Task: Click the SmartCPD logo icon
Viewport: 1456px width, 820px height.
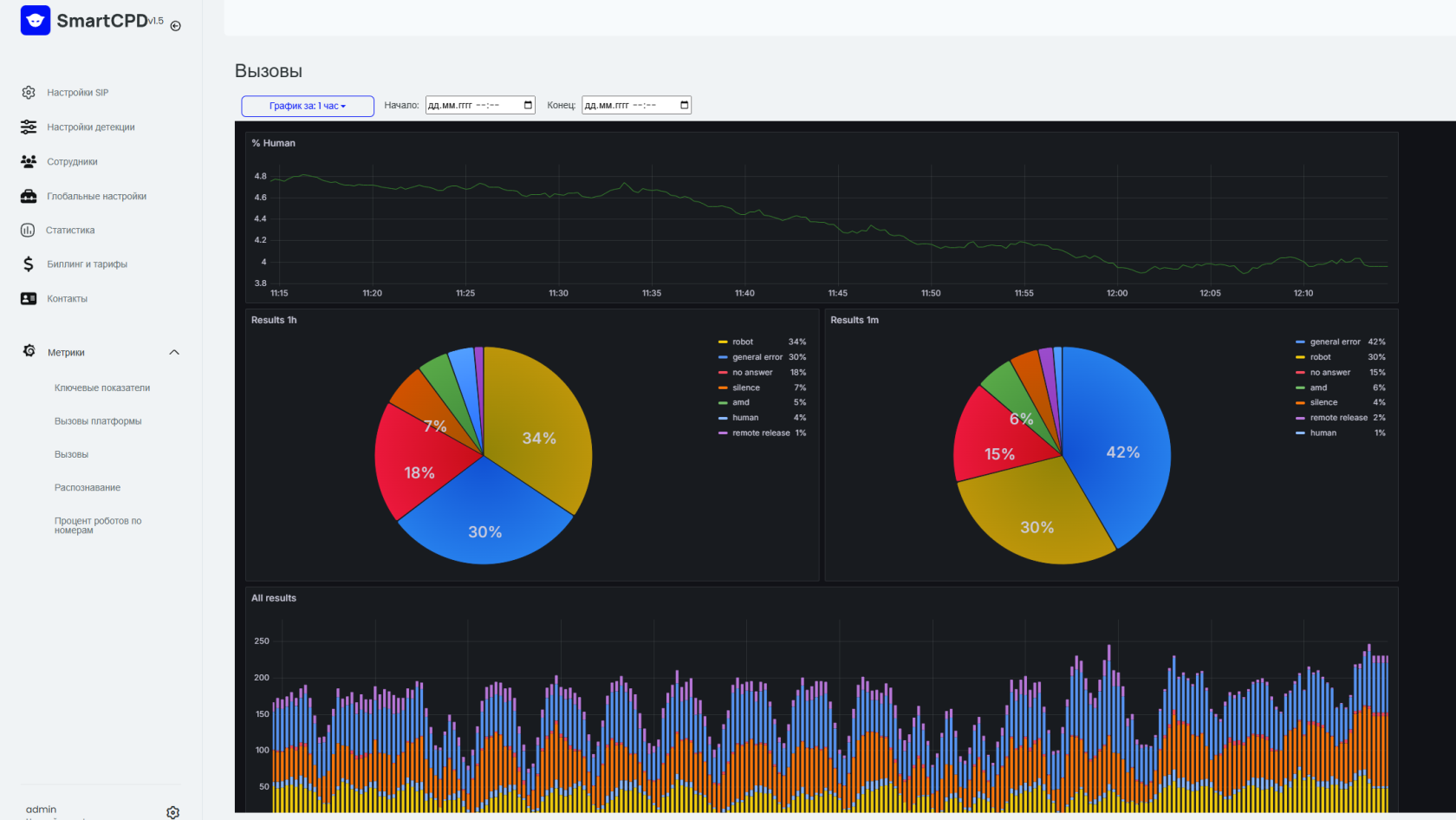Action: 36,20
